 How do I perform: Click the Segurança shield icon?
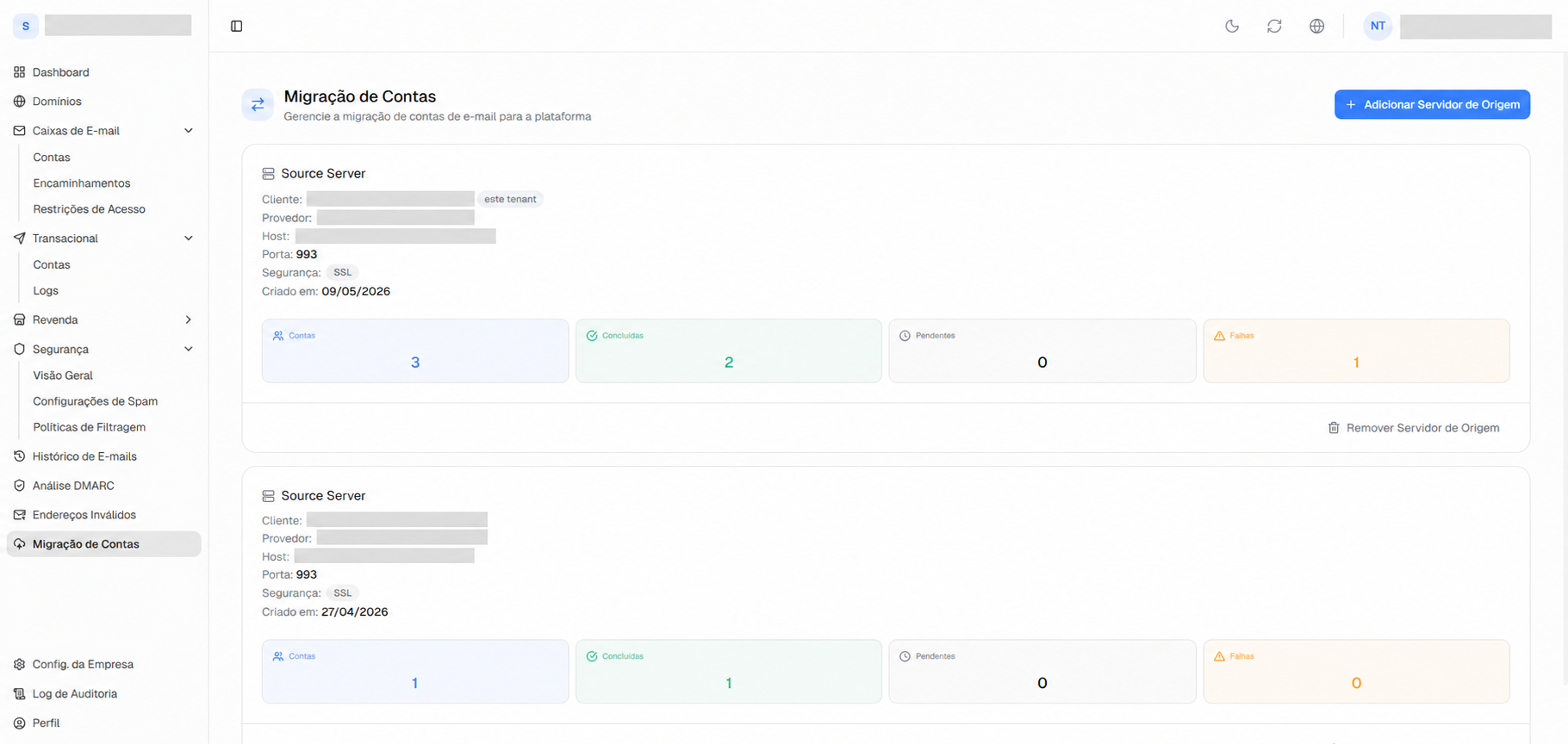[x=19, y=349]
